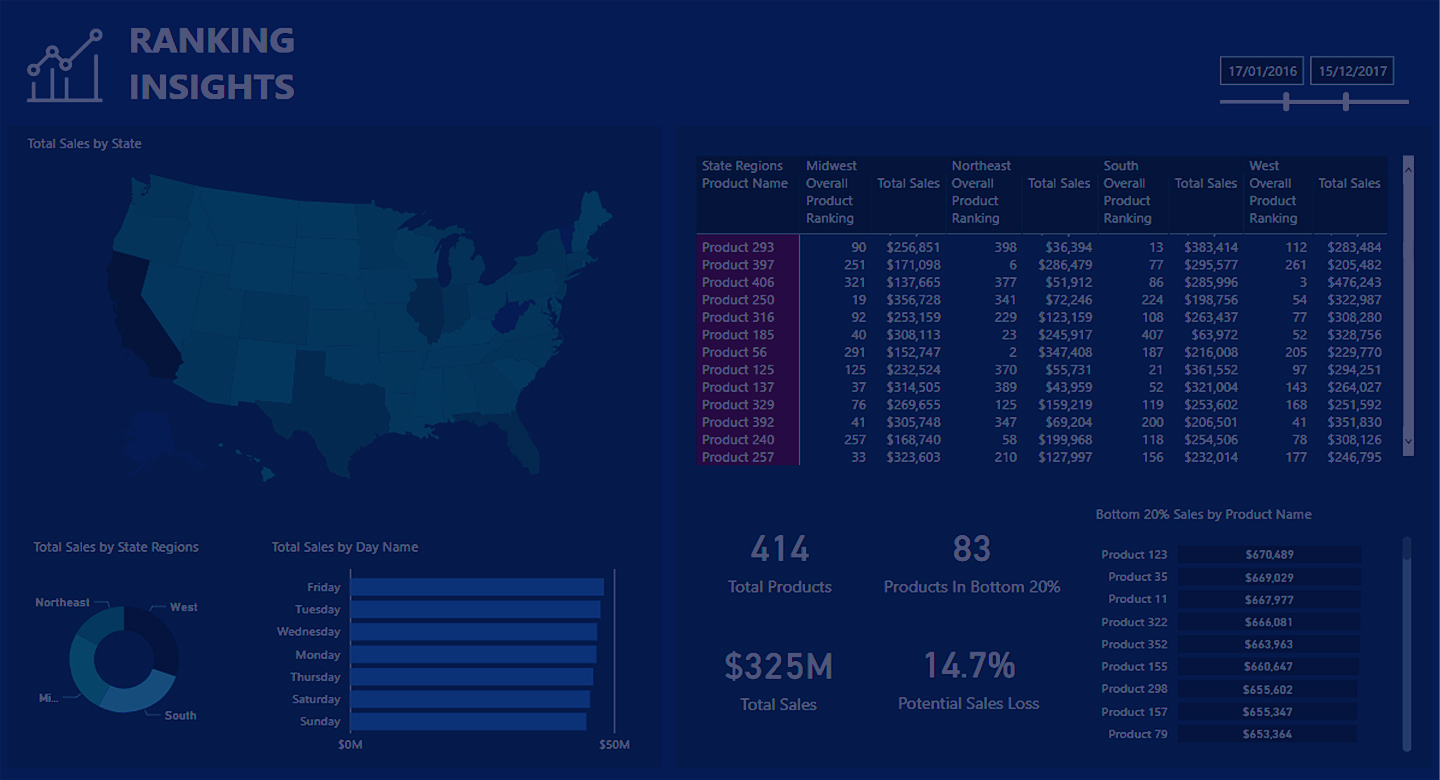The image size is (1440, 780).
Task: Set the start date field 17/01/2016
Action: point(1262,71)
